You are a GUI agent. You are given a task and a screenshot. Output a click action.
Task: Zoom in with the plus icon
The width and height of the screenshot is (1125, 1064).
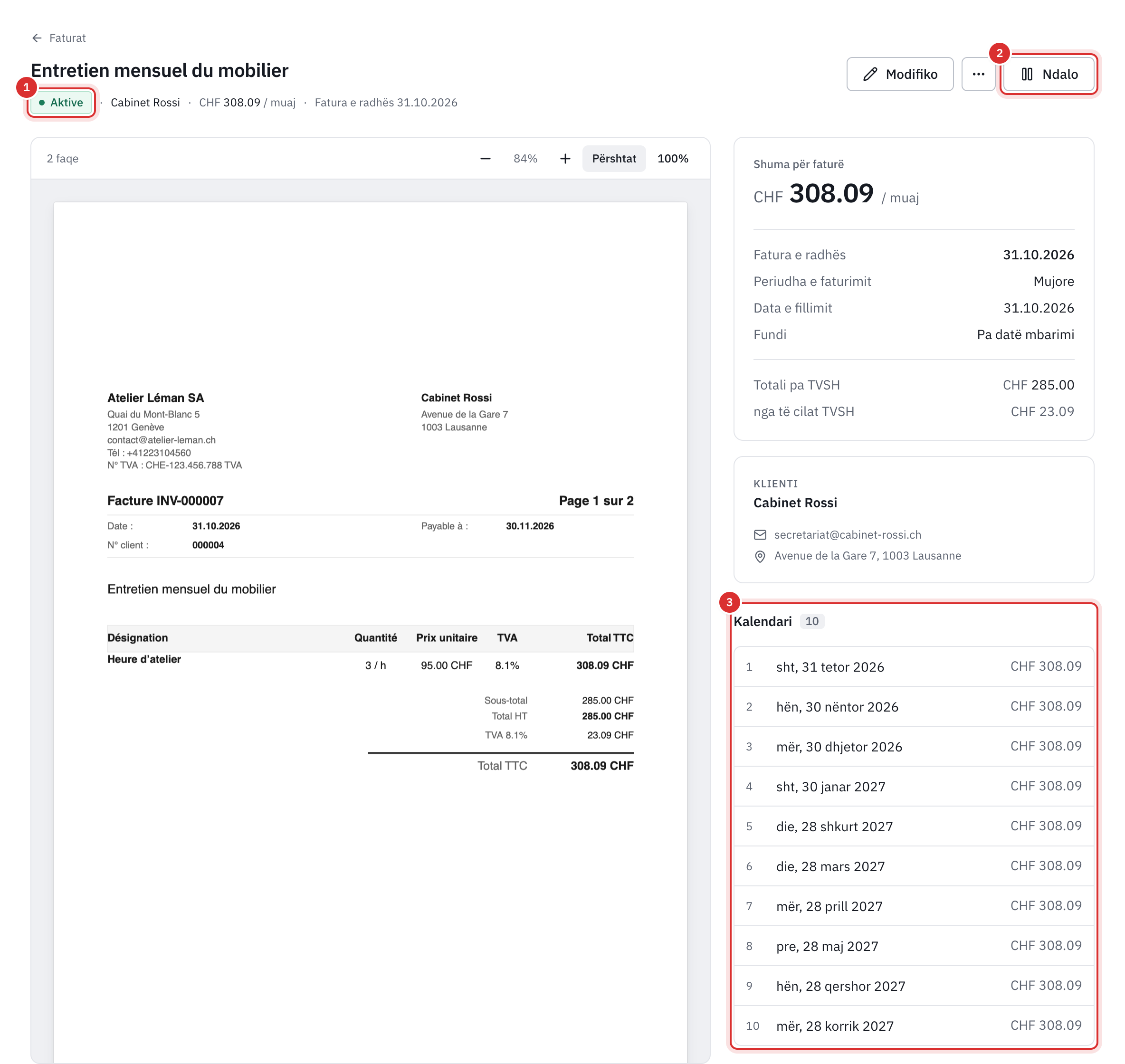click(565, 159)
